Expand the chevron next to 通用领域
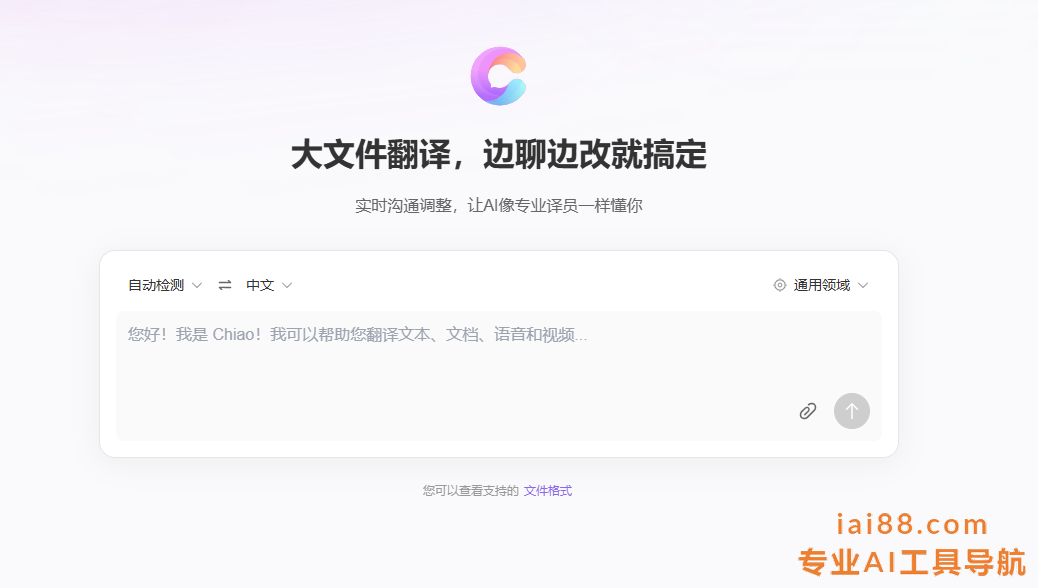This screenshot has width=1038, height=588. [x=863, y=285]
